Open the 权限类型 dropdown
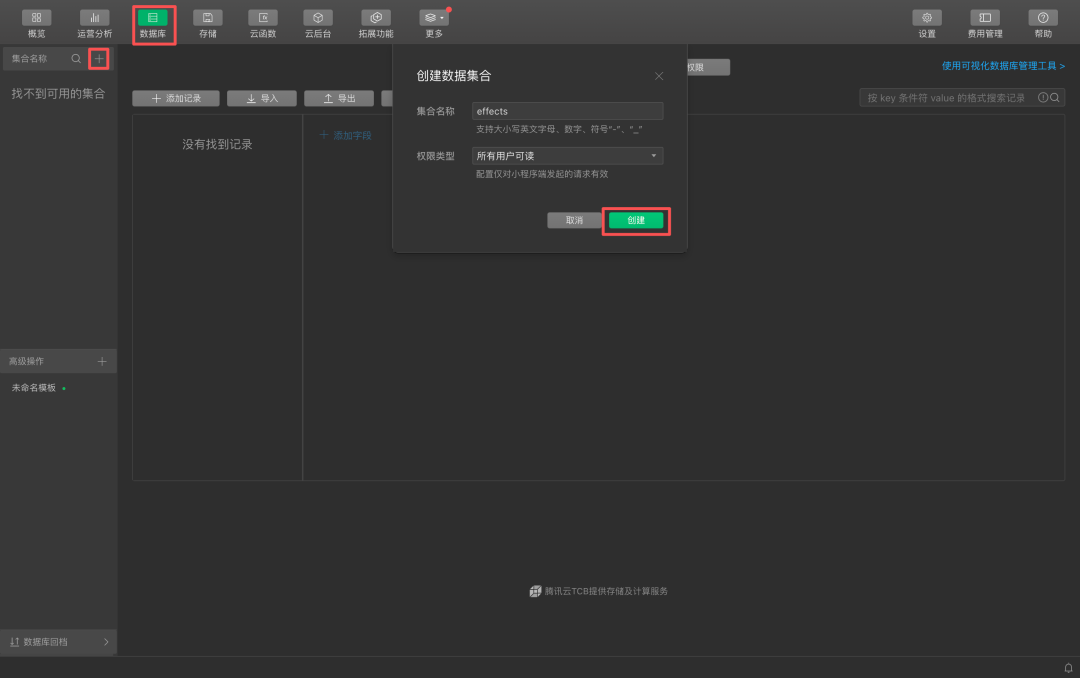The width and height of the screenshot is (1080, 678). (x=567, y=156)
